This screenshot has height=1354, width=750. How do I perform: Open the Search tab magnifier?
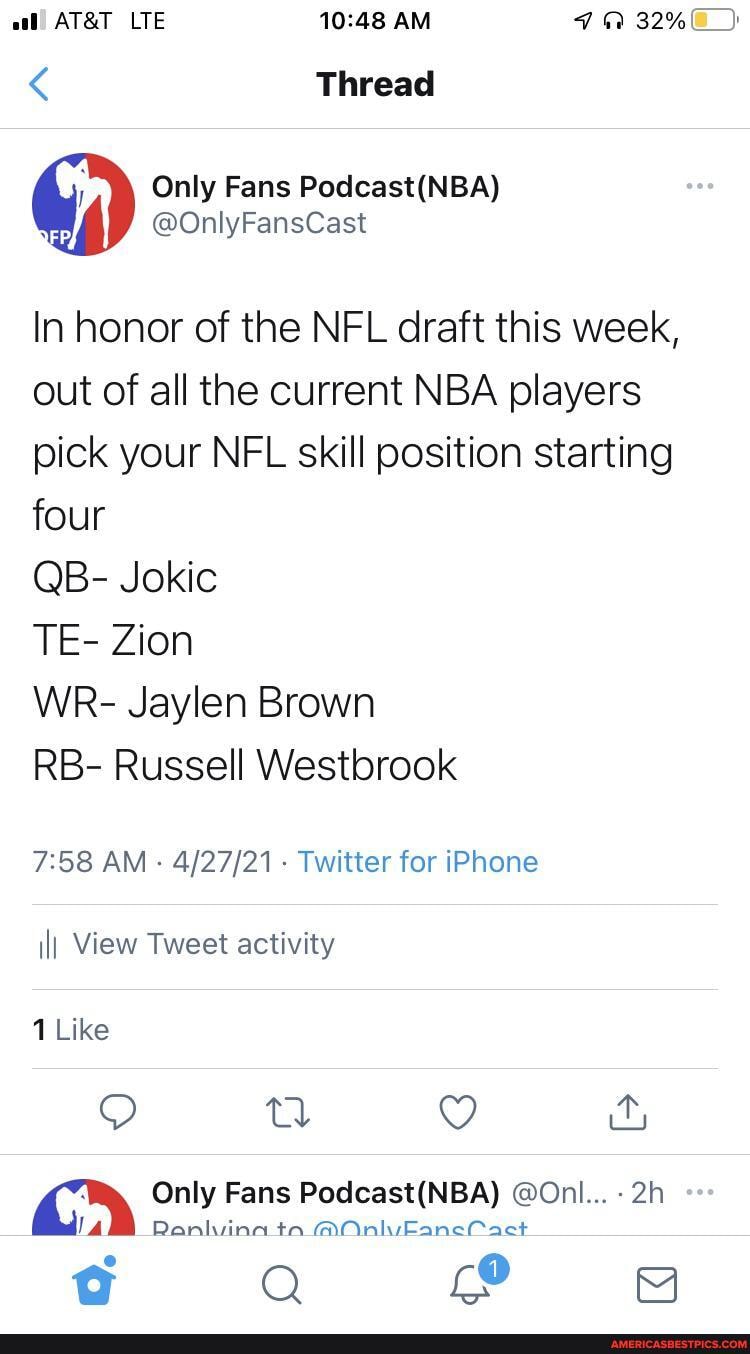281,1284
